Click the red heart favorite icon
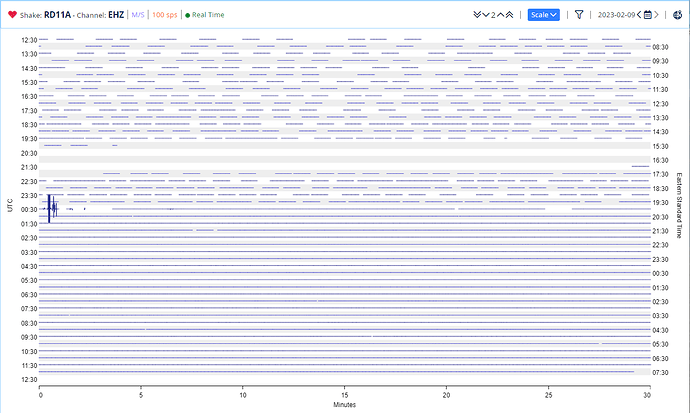Viewport: 690px width, 413px height. pos(12,15)
